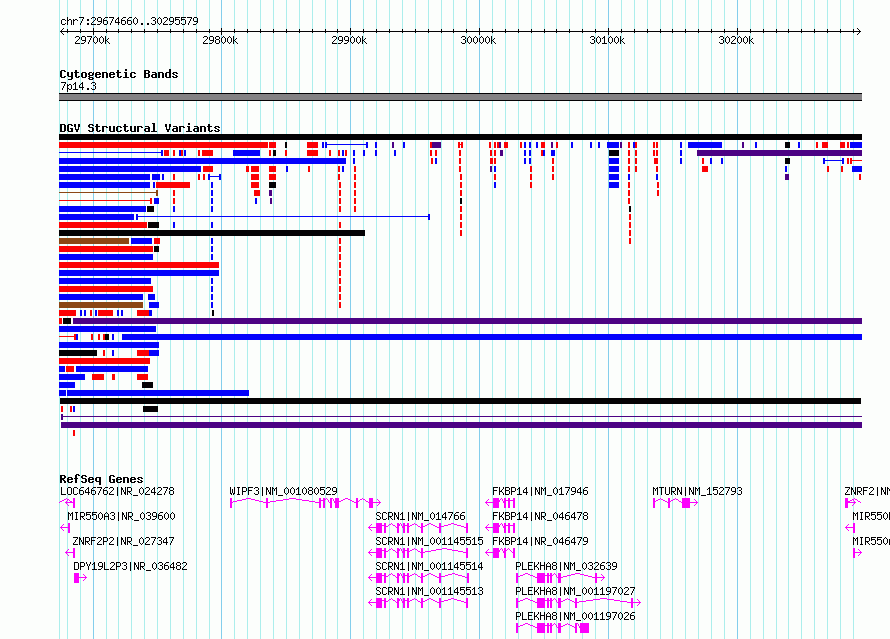Click the chr7:29674660..30295579 region label

click(x=129, y=21)
